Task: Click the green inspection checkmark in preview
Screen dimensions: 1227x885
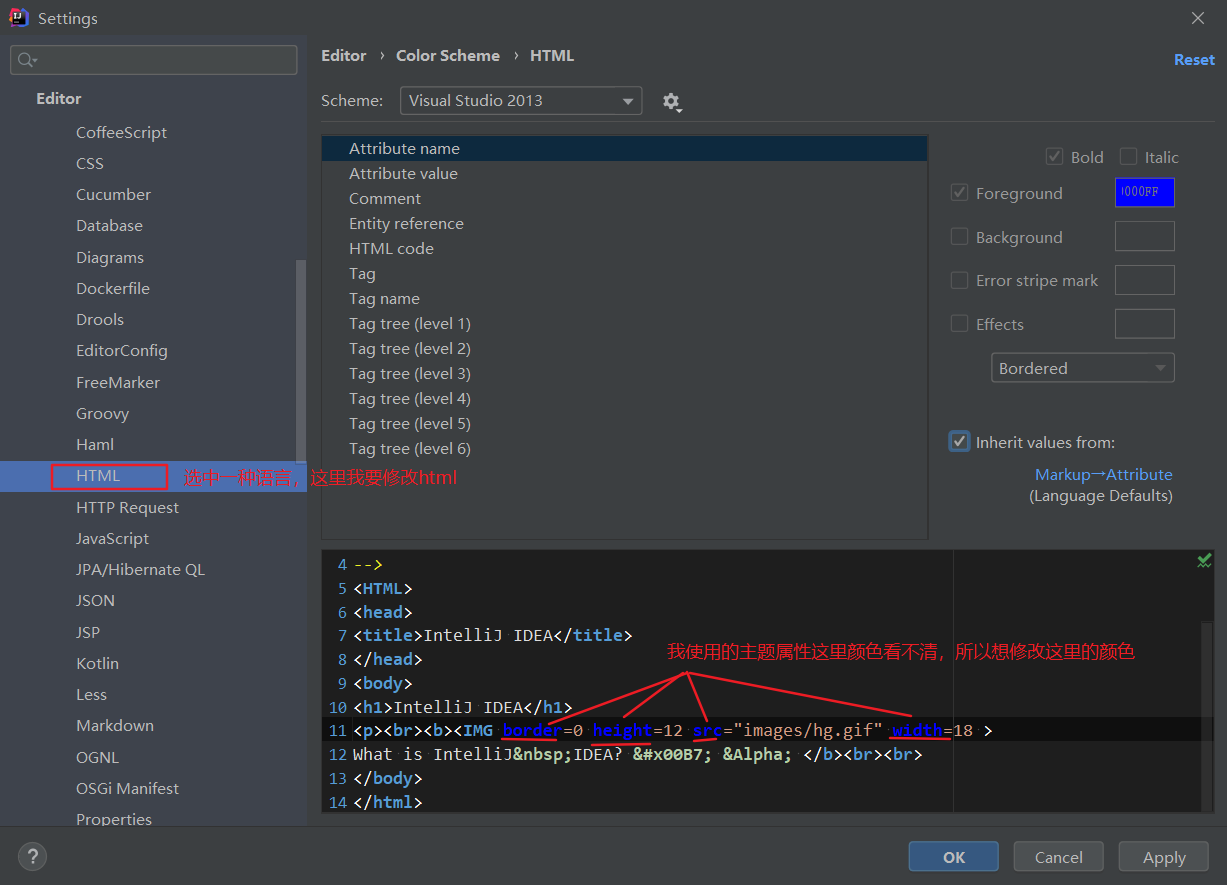Action: 1204,561
